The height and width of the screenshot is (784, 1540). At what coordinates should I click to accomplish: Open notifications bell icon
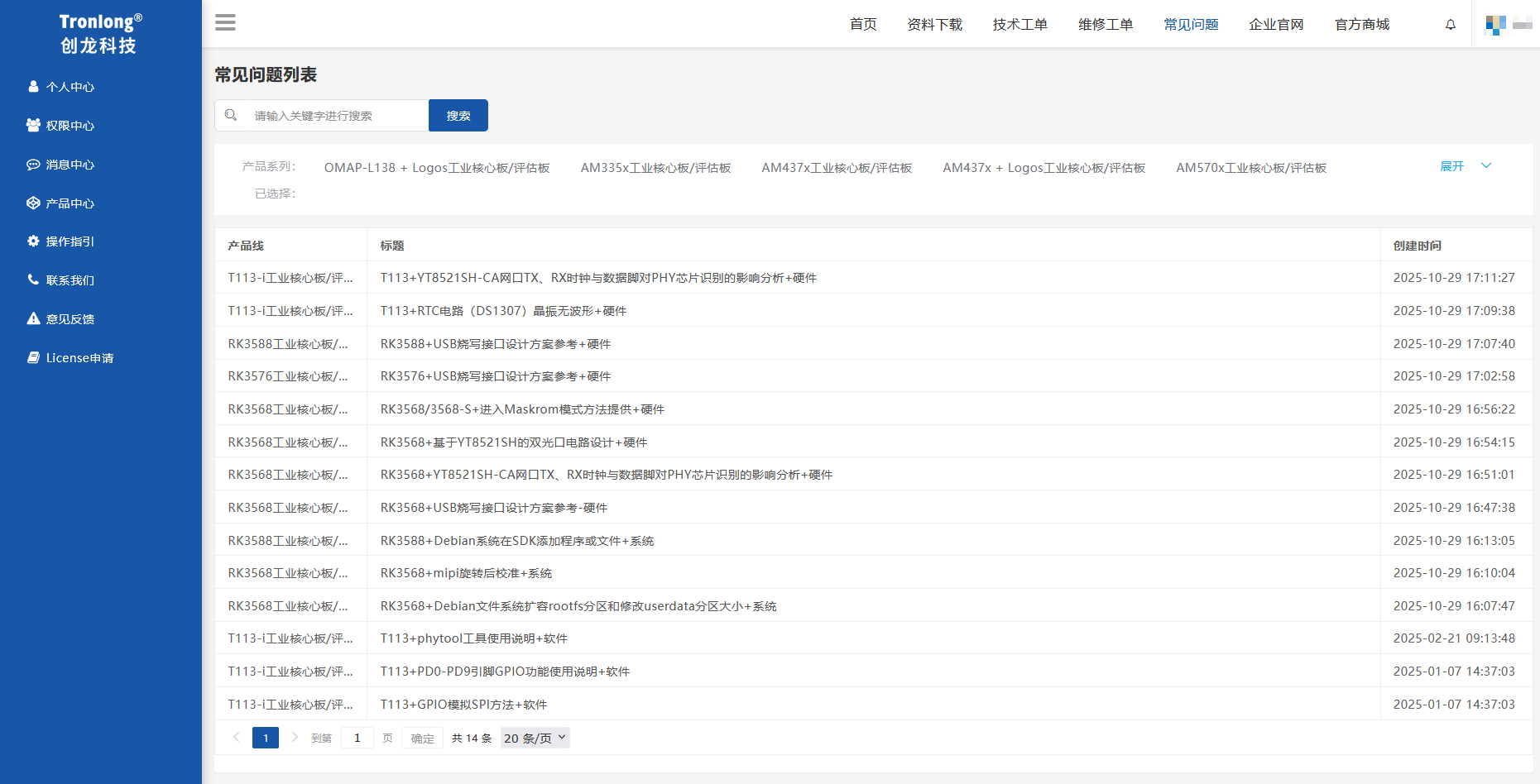coord(1451,25)
